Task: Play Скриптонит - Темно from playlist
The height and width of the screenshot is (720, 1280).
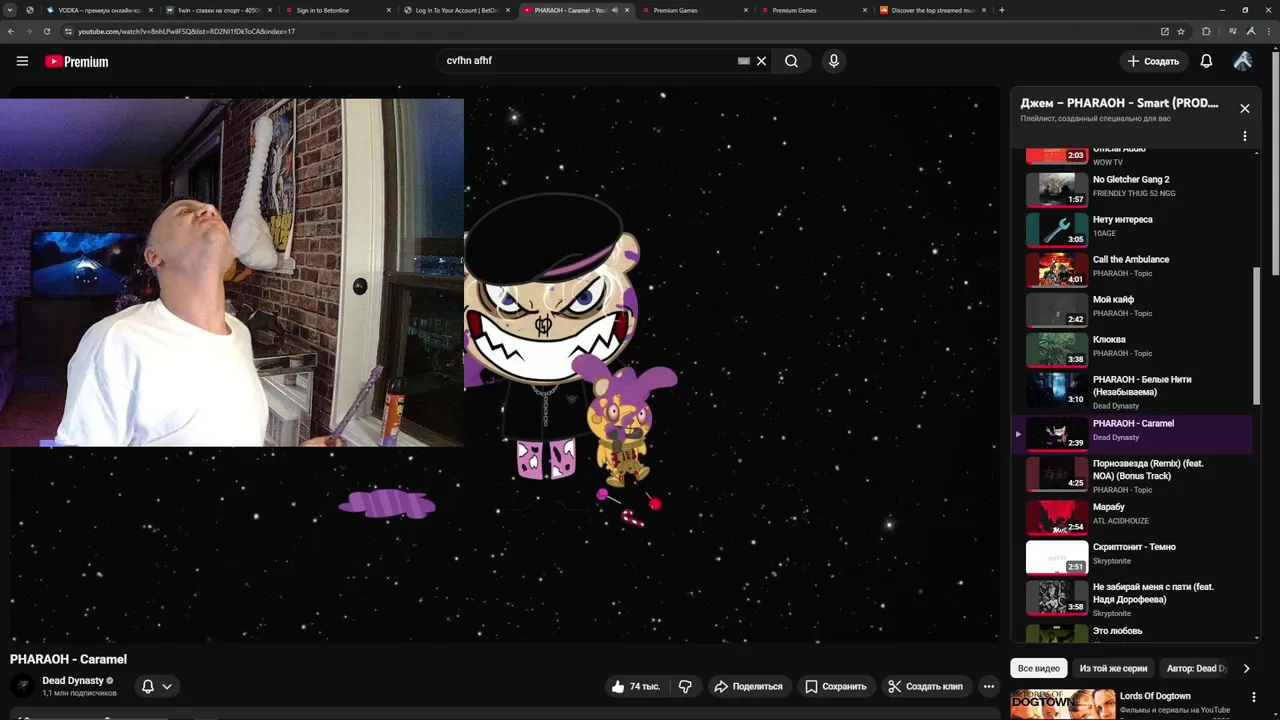Action: (1132, 558)
